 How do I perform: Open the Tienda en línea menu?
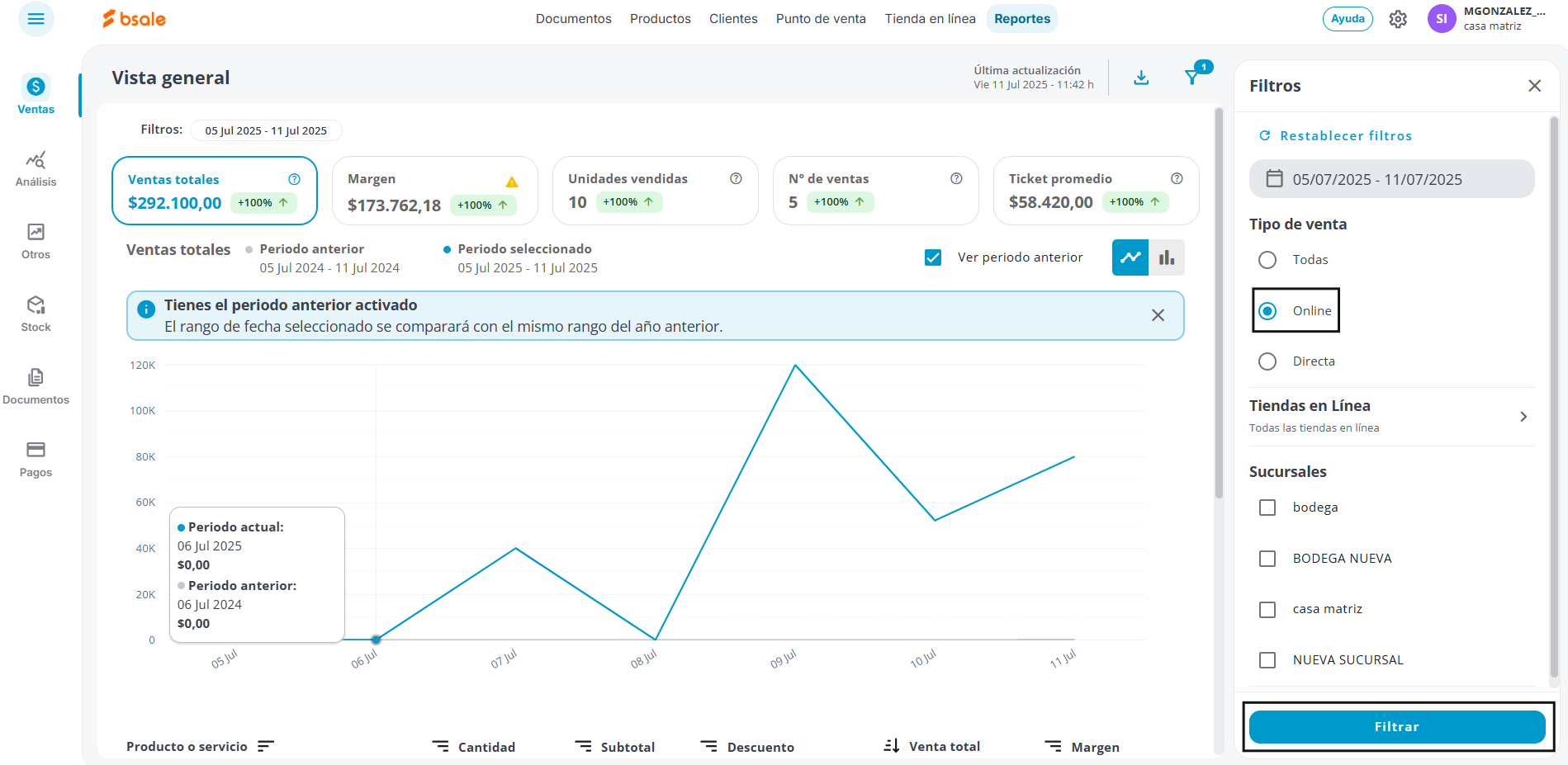coord(931,18)
